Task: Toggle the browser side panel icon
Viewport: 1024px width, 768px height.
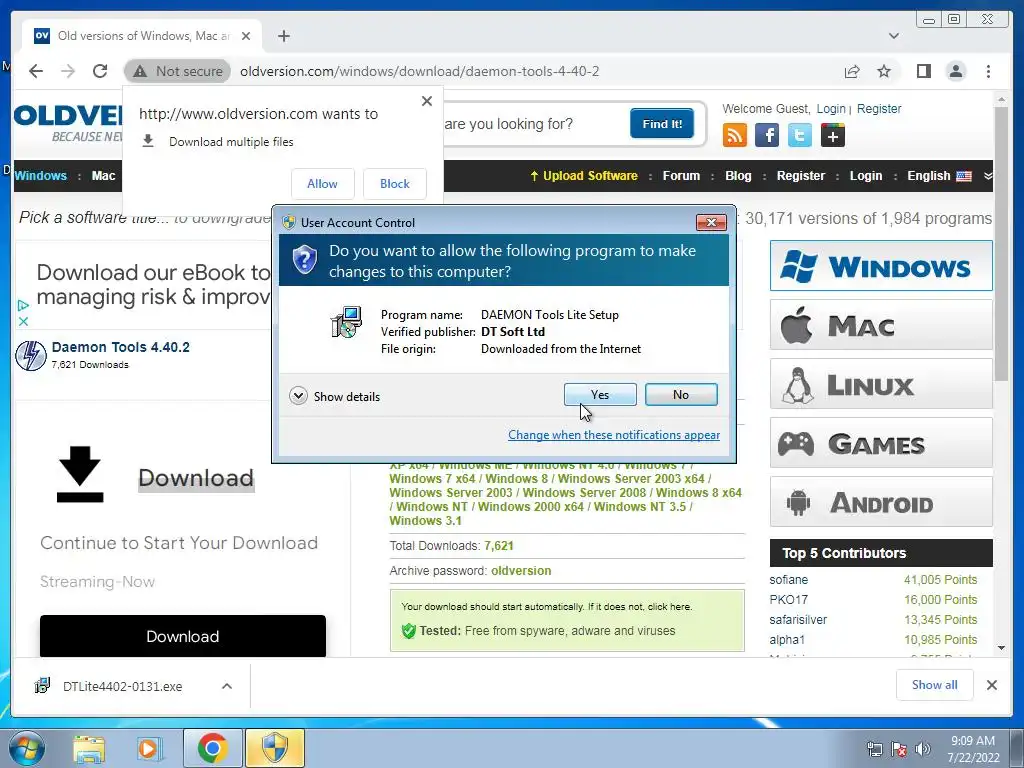Action: click(923, 71)
